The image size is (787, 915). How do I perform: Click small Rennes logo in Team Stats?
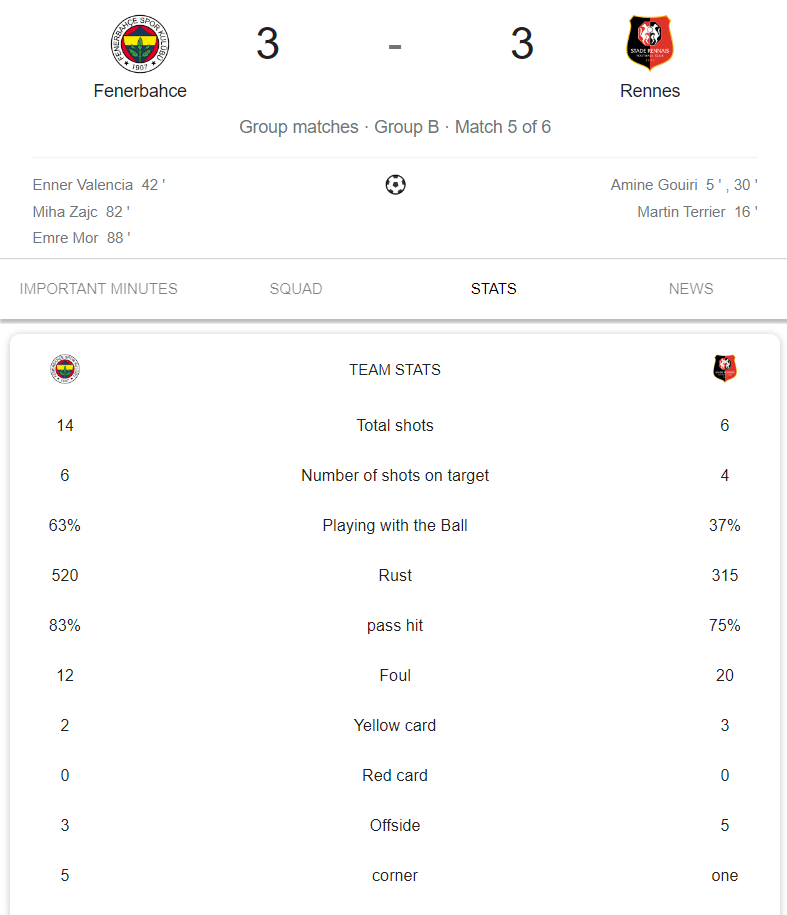725,369
